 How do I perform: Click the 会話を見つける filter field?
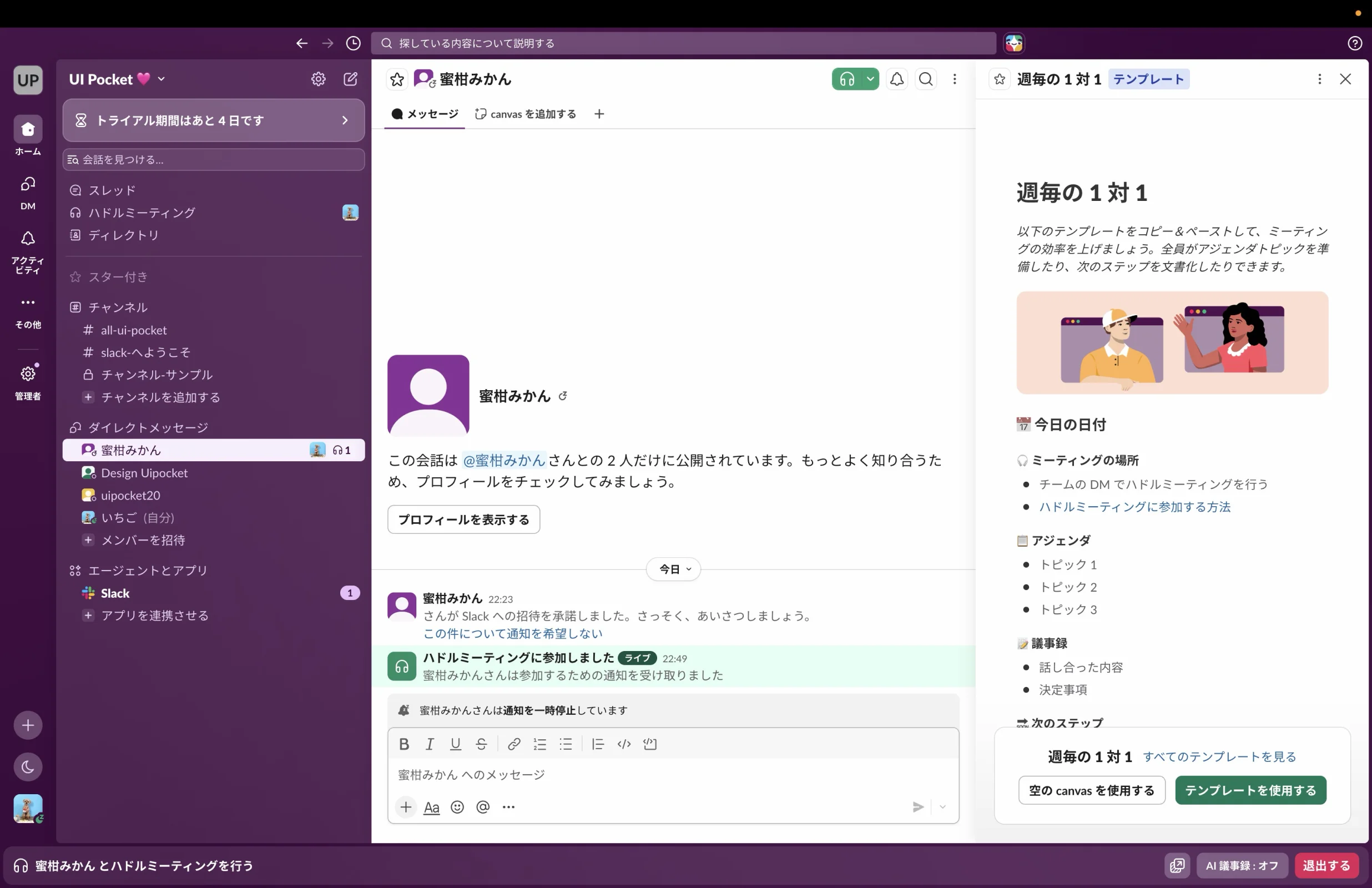pos(213,159)
